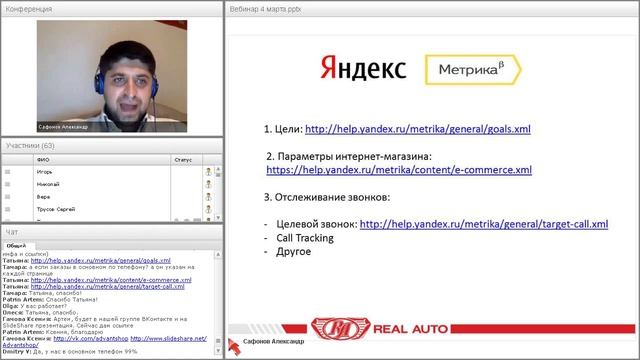
Task: Click the chat scrollbar thumb
Action: click(x=218, y=341)
